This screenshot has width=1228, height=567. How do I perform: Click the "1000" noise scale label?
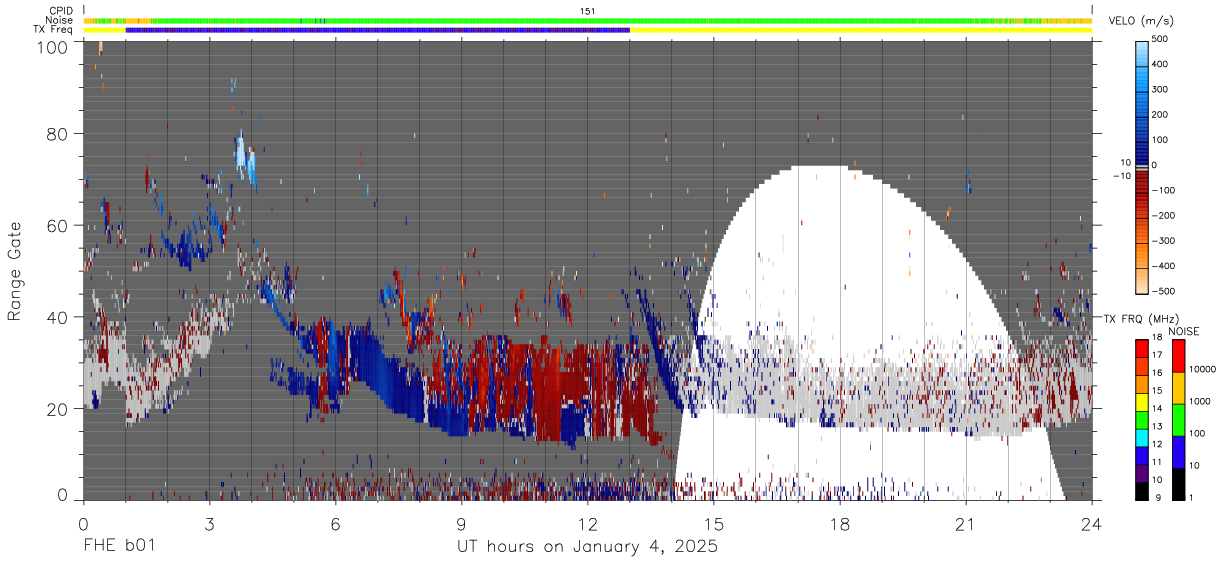(x=1200, y=402)
